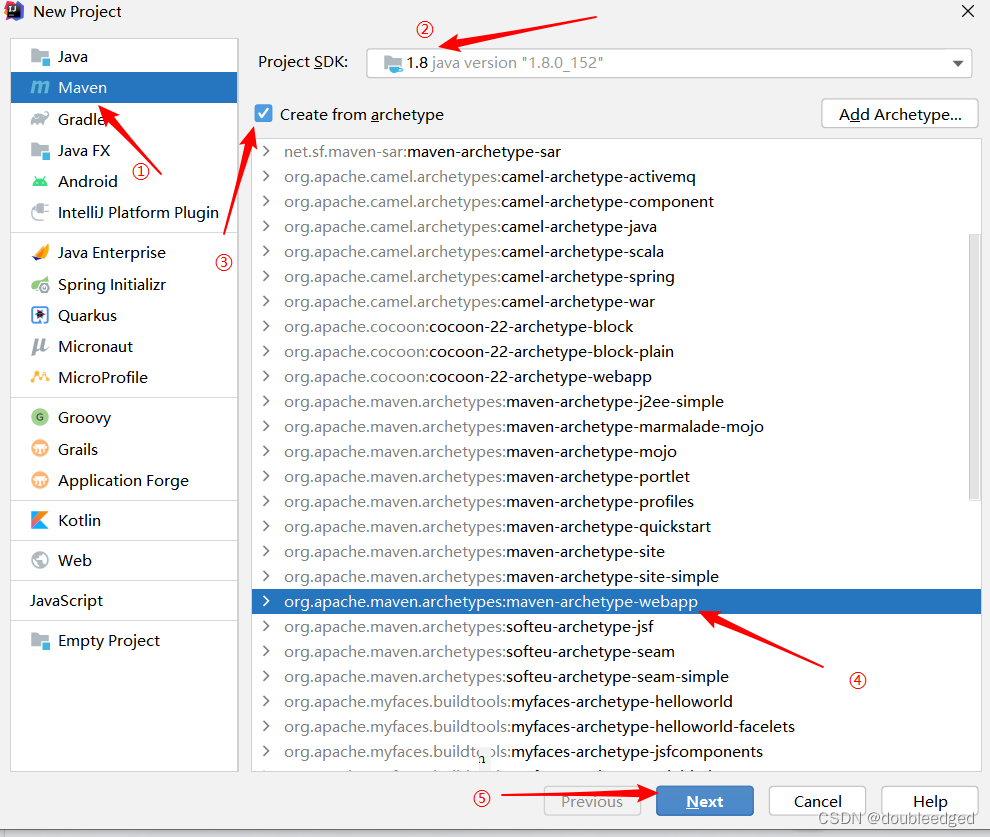The width and height of the screenshot is (990, 837).
Task: Select maven-archetype-marmalade-mojo row
Action: tap(616, 427)
